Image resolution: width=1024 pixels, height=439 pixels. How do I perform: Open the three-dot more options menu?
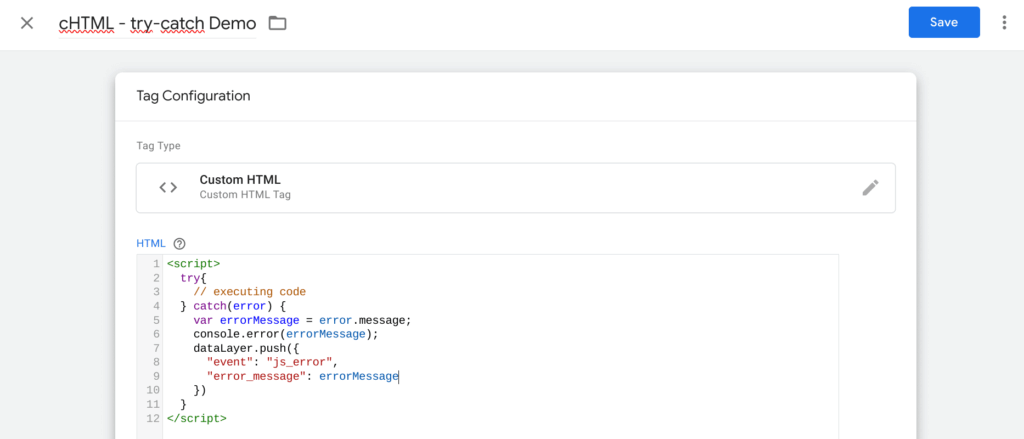(1004, 23)
